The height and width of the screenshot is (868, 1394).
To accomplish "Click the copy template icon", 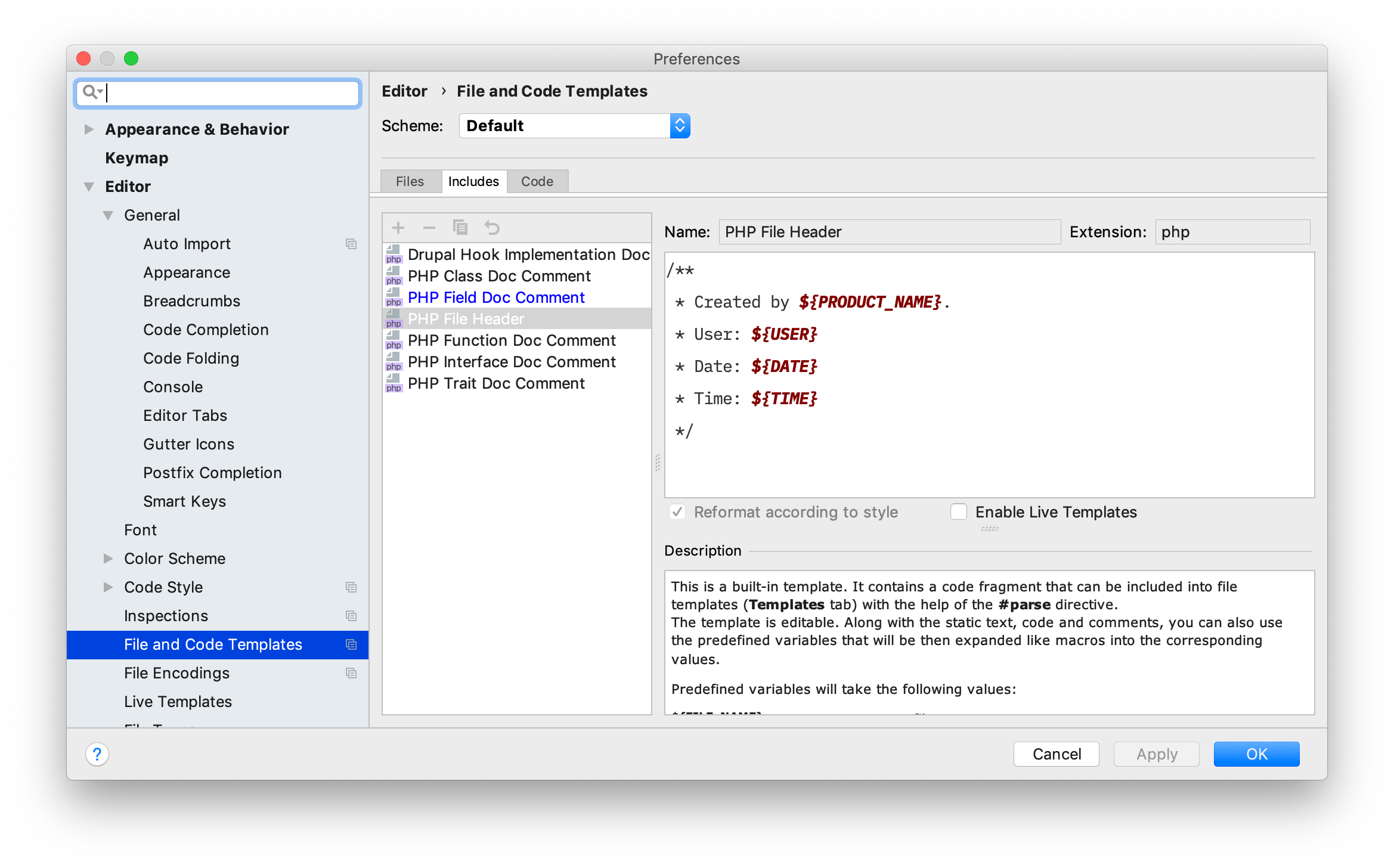I will (x=460, y=227).
